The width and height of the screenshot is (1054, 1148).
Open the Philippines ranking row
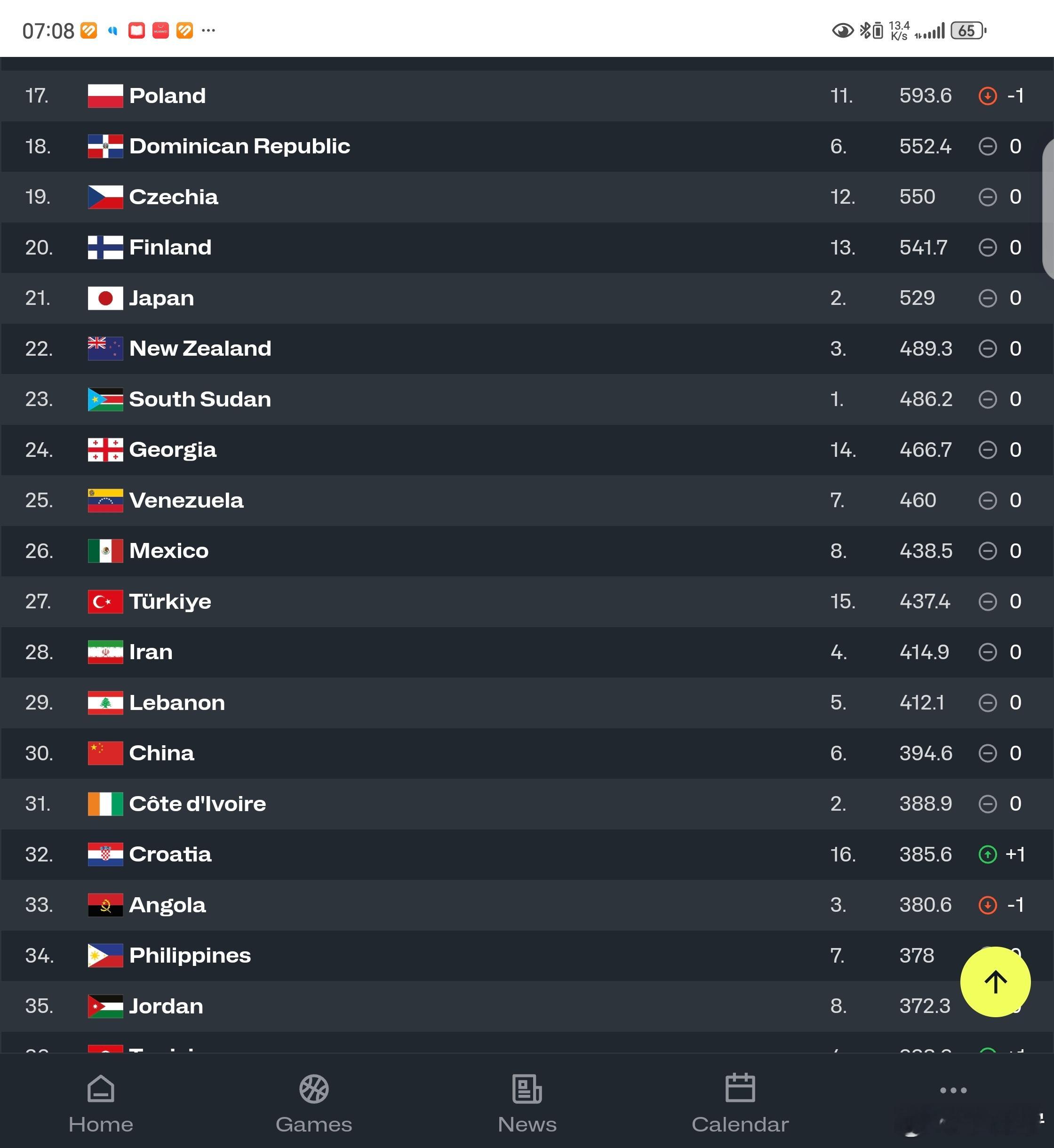527,955
